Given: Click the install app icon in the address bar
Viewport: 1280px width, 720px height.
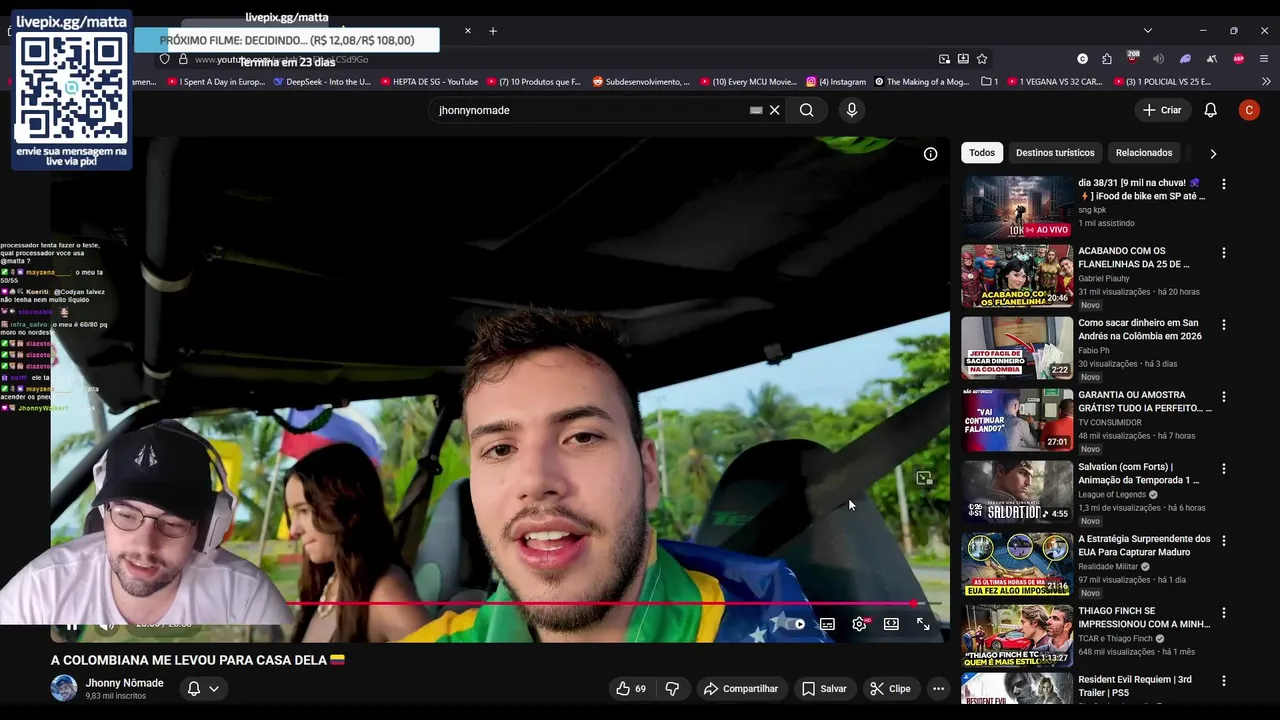Looking at the screenshot, I should pos(963,59).
